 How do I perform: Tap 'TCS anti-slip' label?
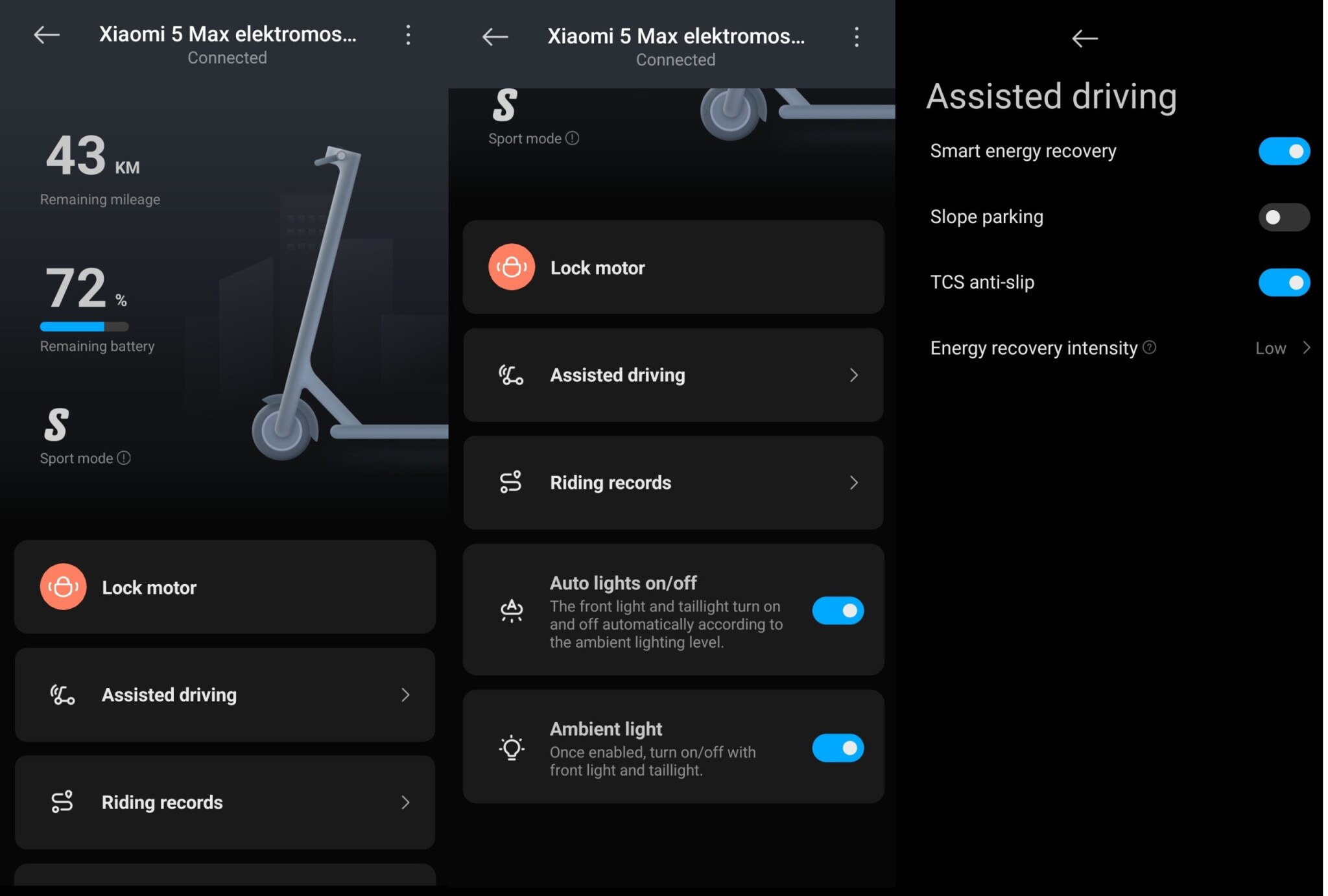[982, 282]
